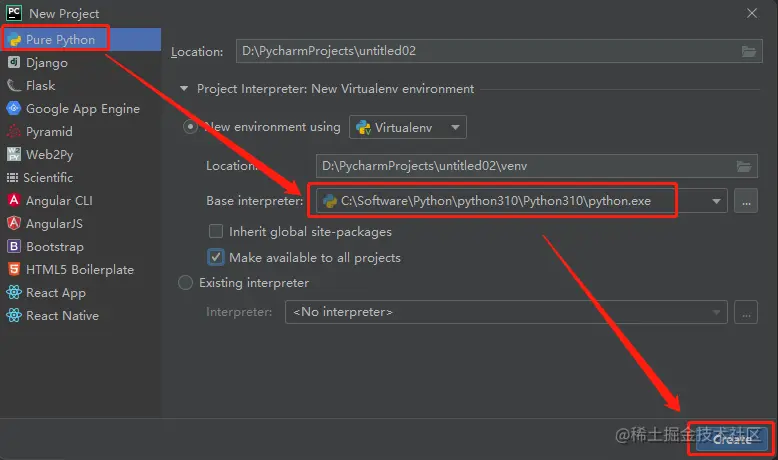This screenshot has height=460, width=778.
Task: Click the Pure Python snake icon
Action: 14,40
